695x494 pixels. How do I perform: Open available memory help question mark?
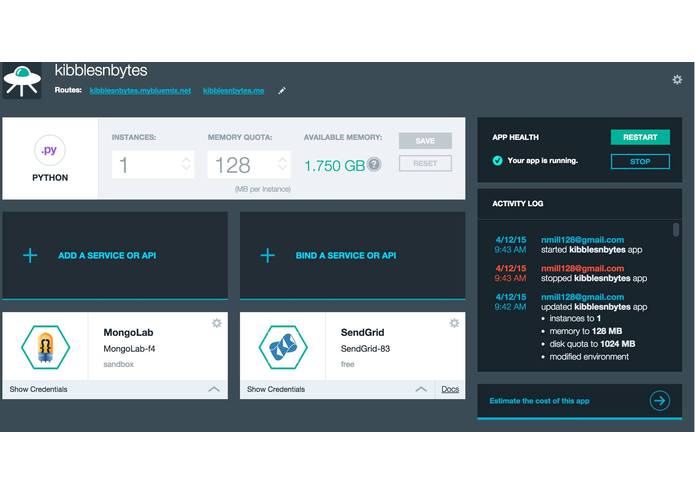374,164
